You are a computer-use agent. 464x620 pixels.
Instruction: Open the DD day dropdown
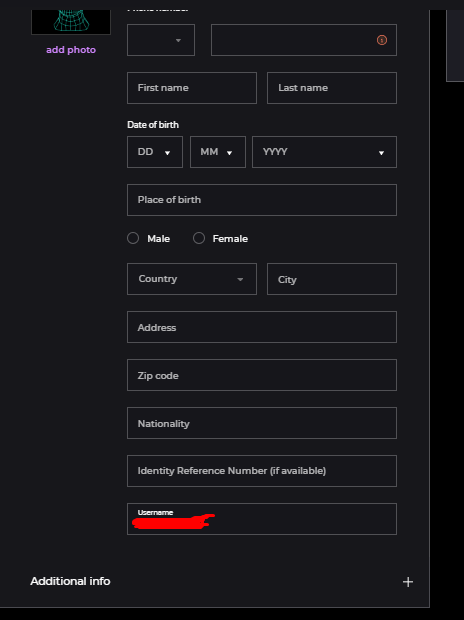pyautogui.click(x=155, y=152)
